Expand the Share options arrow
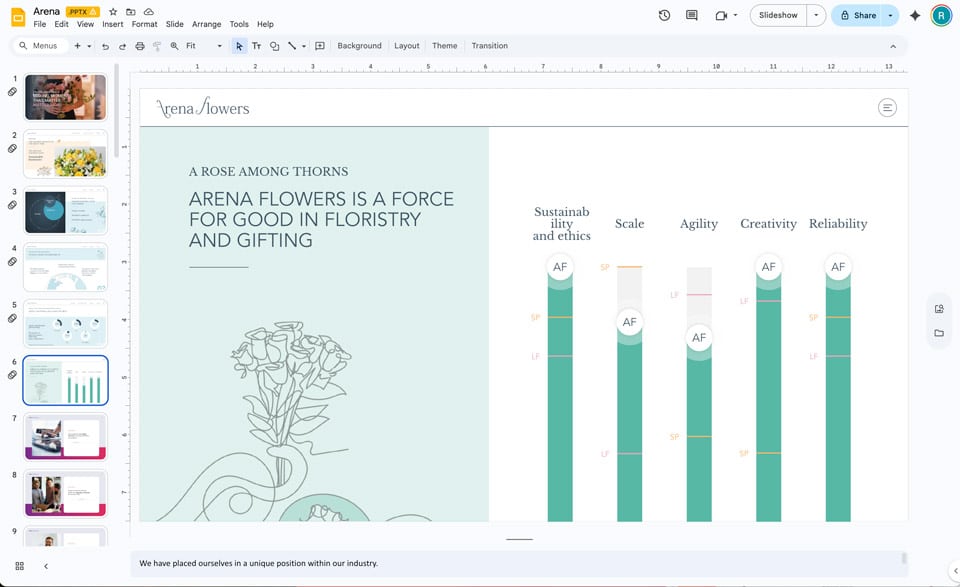 [890, 15]
